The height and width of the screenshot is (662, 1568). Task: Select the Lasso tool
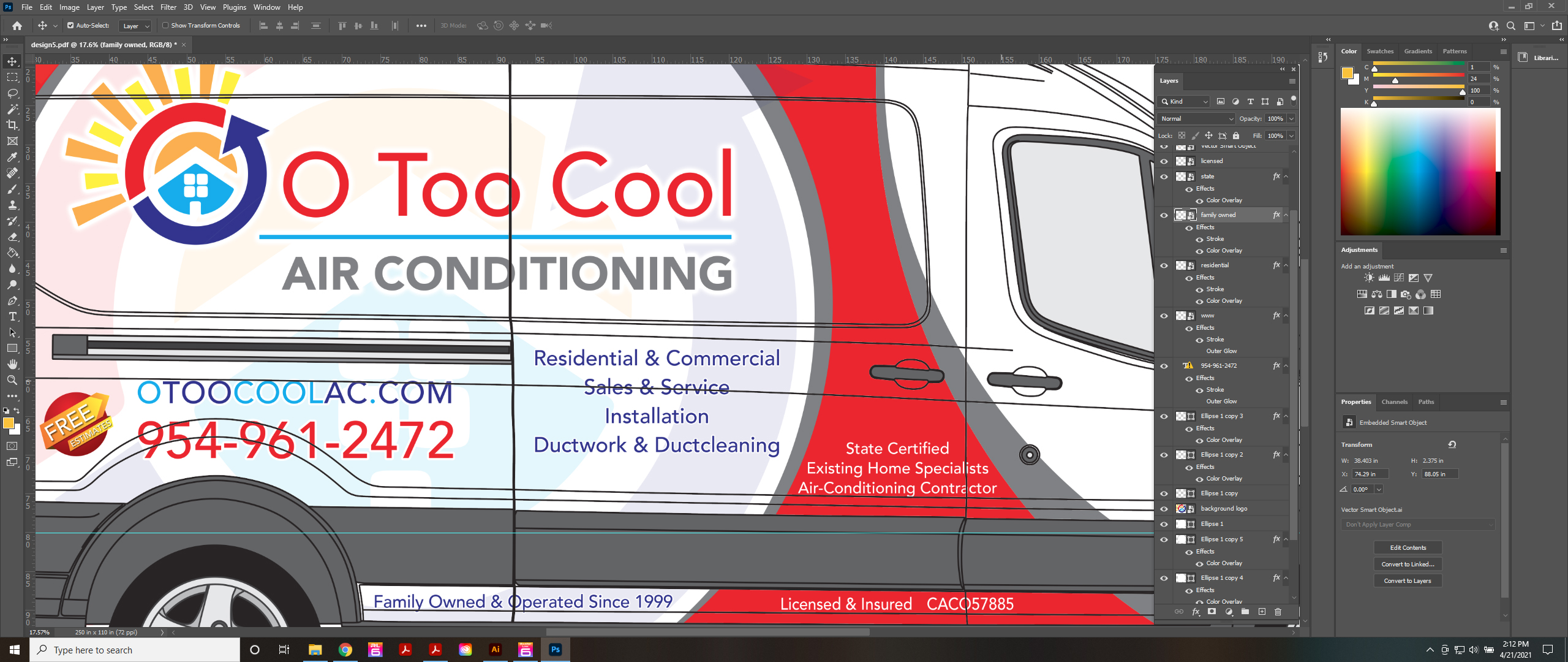pos(12,93)
